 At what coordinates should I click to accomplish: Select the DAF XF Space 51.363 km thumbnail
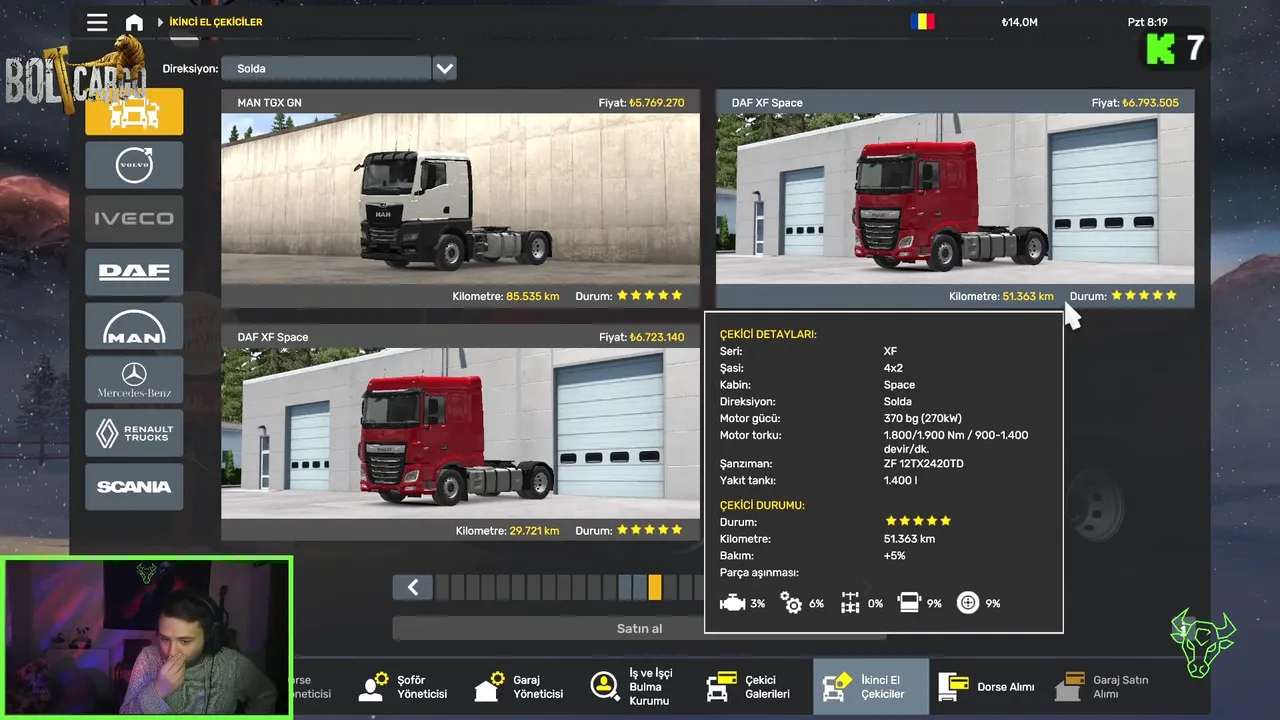pos(954,199)
